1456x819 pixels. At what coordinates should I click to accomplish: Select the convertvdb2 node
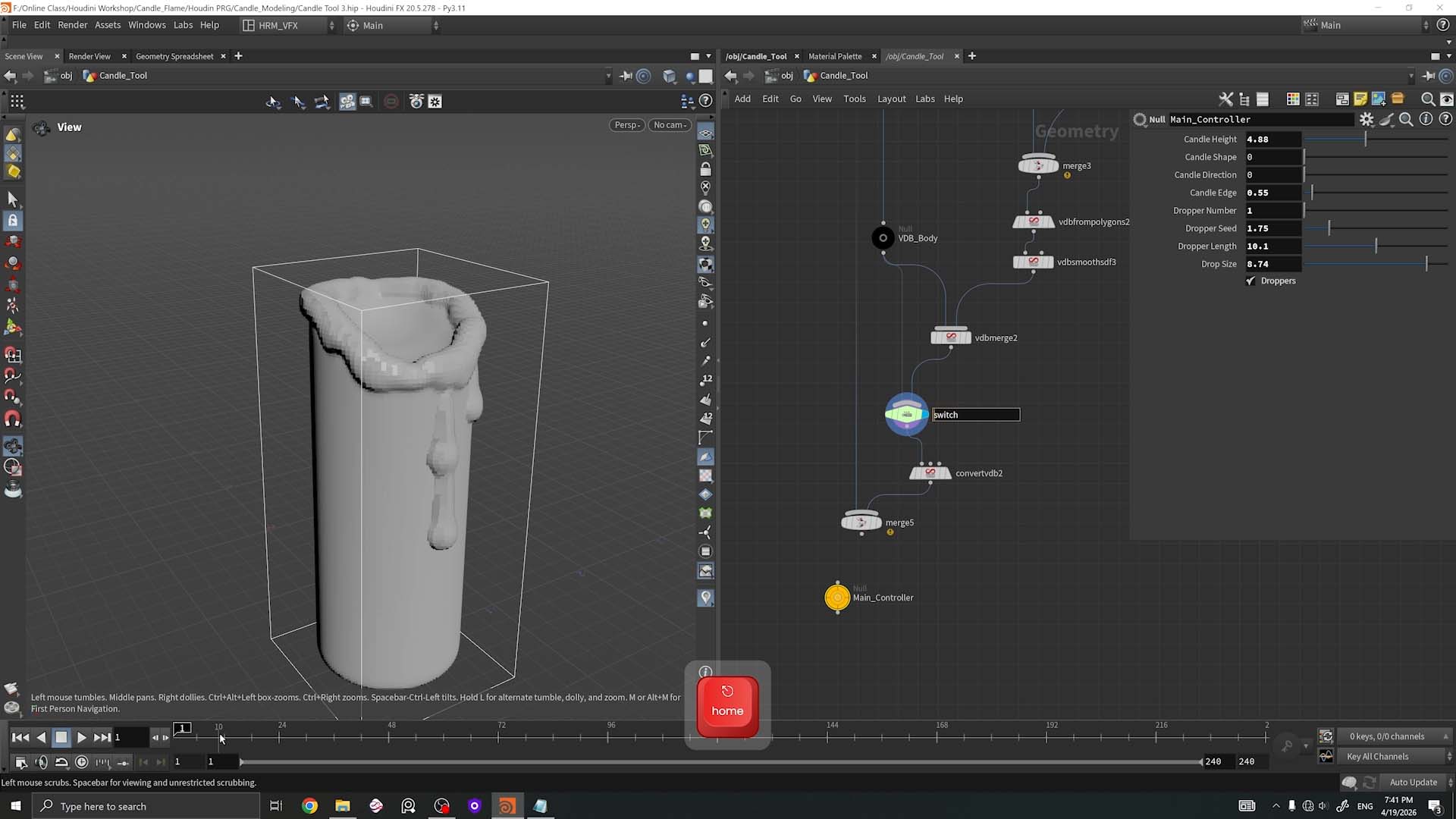[x=930, y=472]
